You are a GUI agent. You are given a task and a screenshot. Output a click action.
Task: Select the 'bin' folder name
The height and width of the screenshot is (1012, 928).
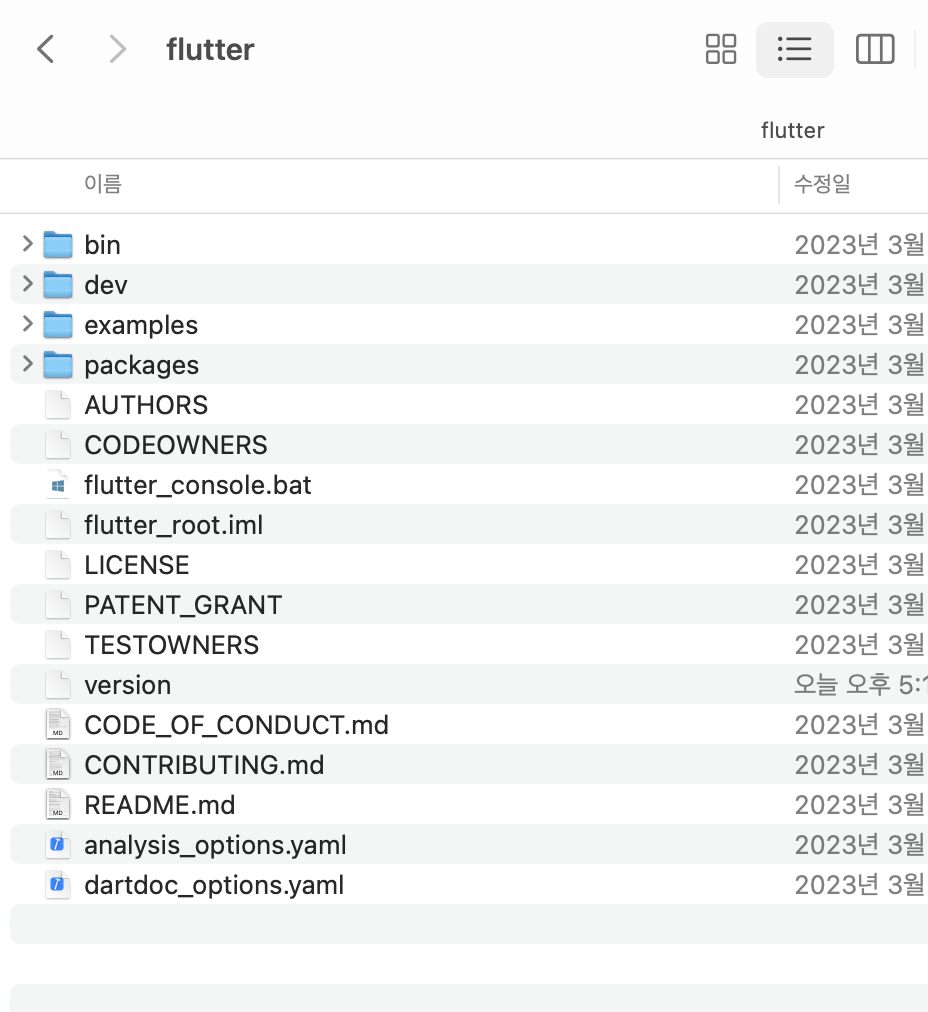[x=103, y=245]
